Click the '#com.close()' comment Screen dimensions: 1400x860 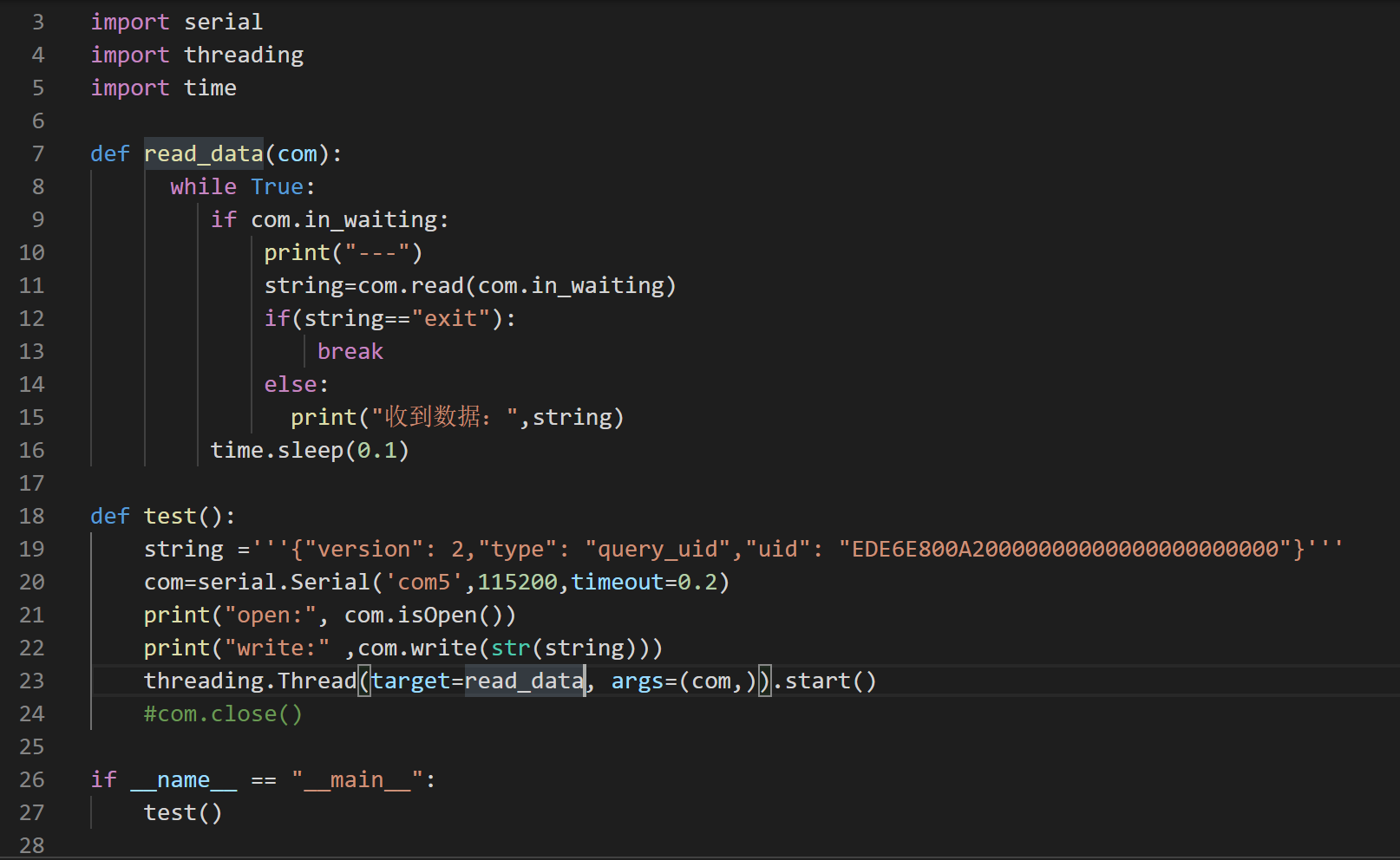pos(224,713)
